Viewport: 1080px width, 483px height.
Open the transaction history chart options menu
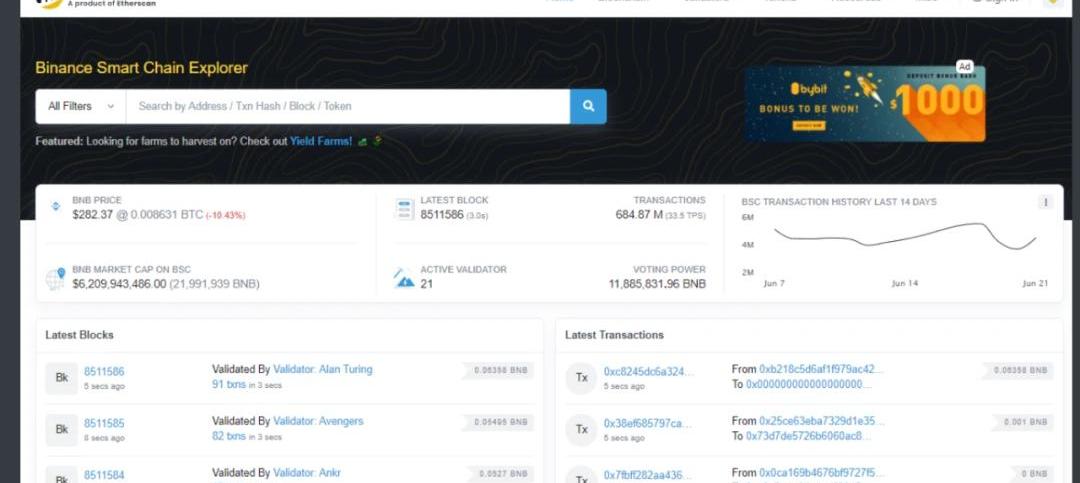pyautogui.click(x=1046, y=202)
